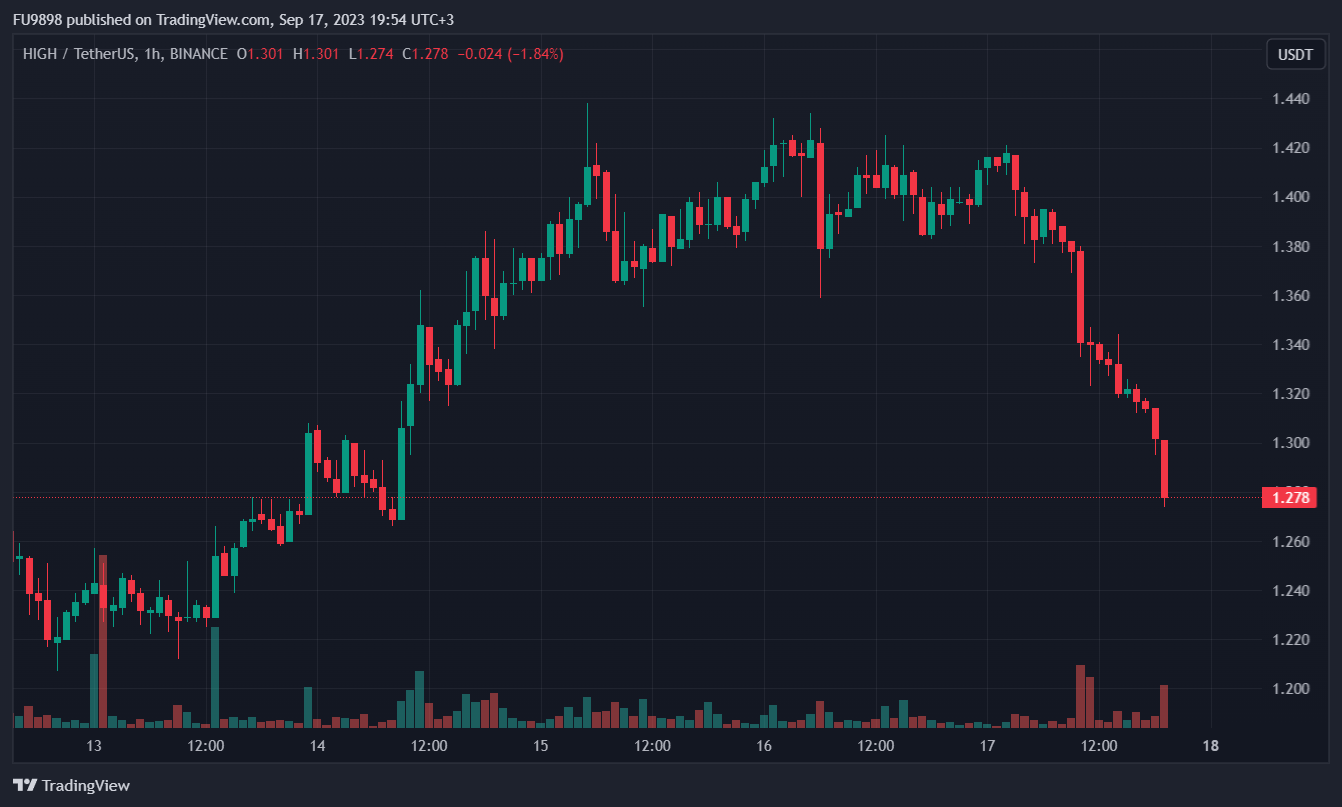Viewport: 1342px width, 807px height.
Task: Click the −0.024 (−1.84%) change value
Action: 510,54
